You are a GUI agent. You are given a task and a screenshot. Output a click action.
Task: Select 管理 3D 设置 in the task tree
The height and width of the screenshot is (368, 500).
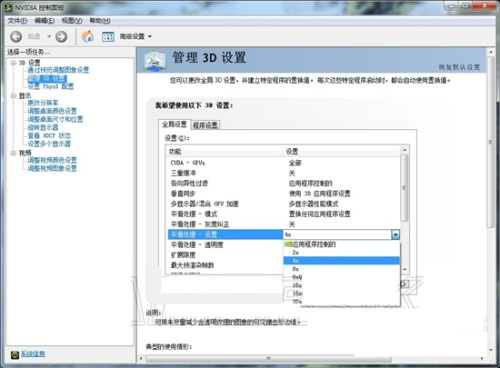pos(47,78)
